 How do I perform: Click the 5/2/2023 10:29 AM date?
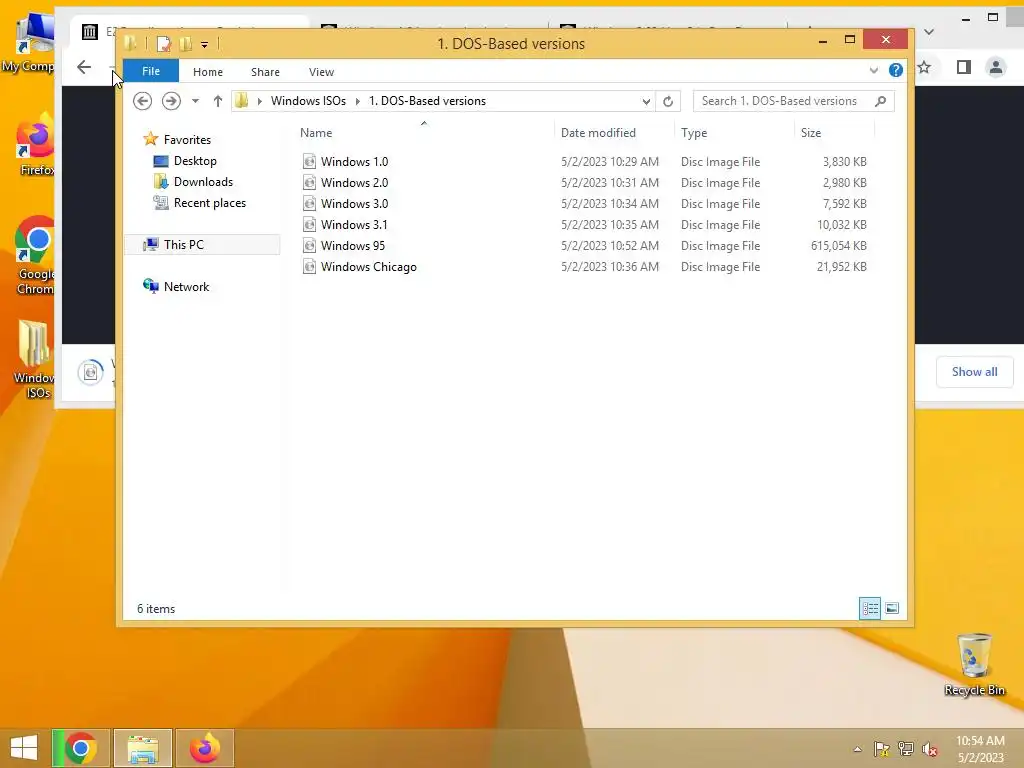(x=609, y=161)
